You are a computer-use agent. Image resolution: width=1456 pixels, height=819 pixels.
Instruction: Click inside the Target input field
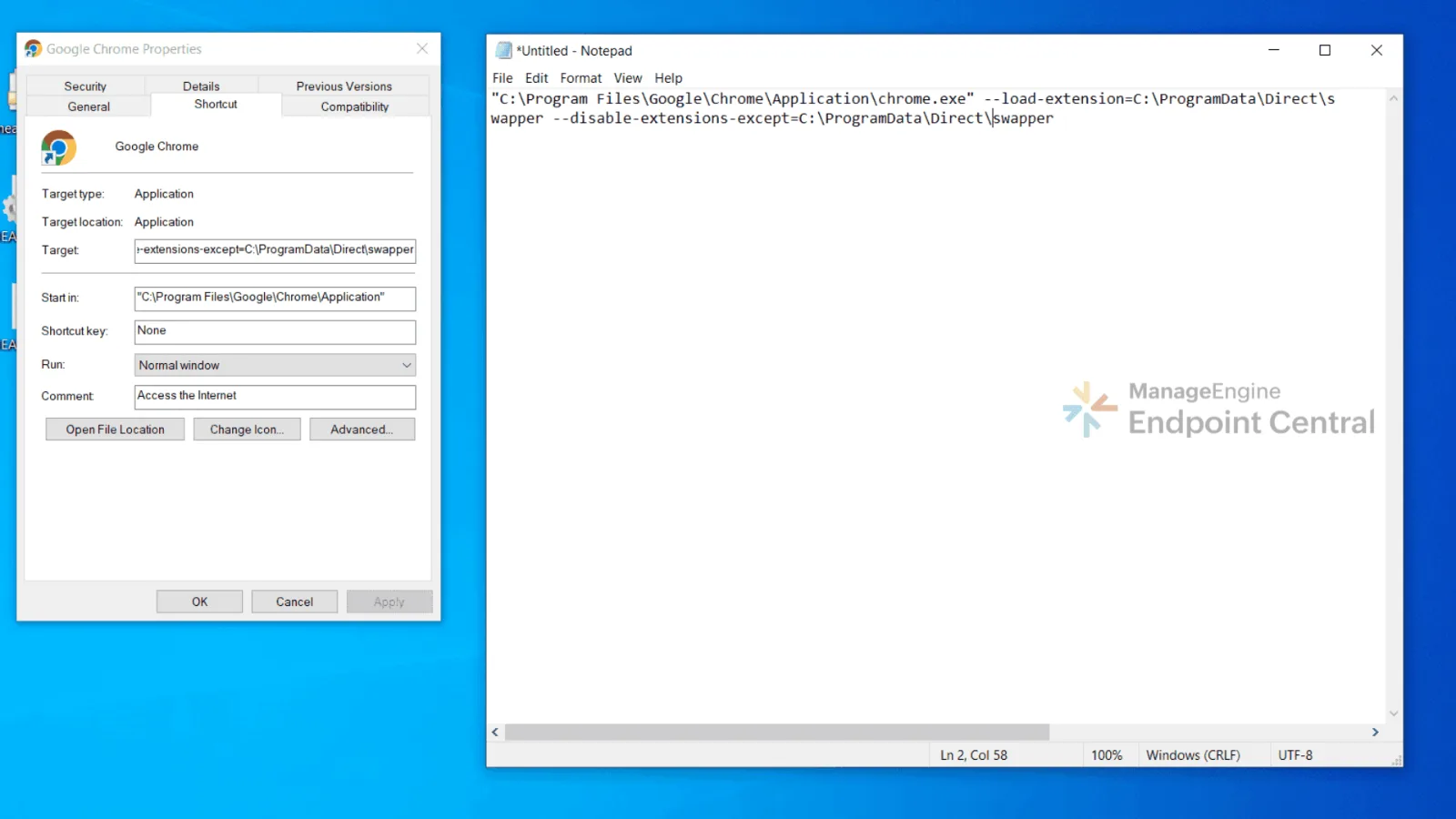coord(275,250)
